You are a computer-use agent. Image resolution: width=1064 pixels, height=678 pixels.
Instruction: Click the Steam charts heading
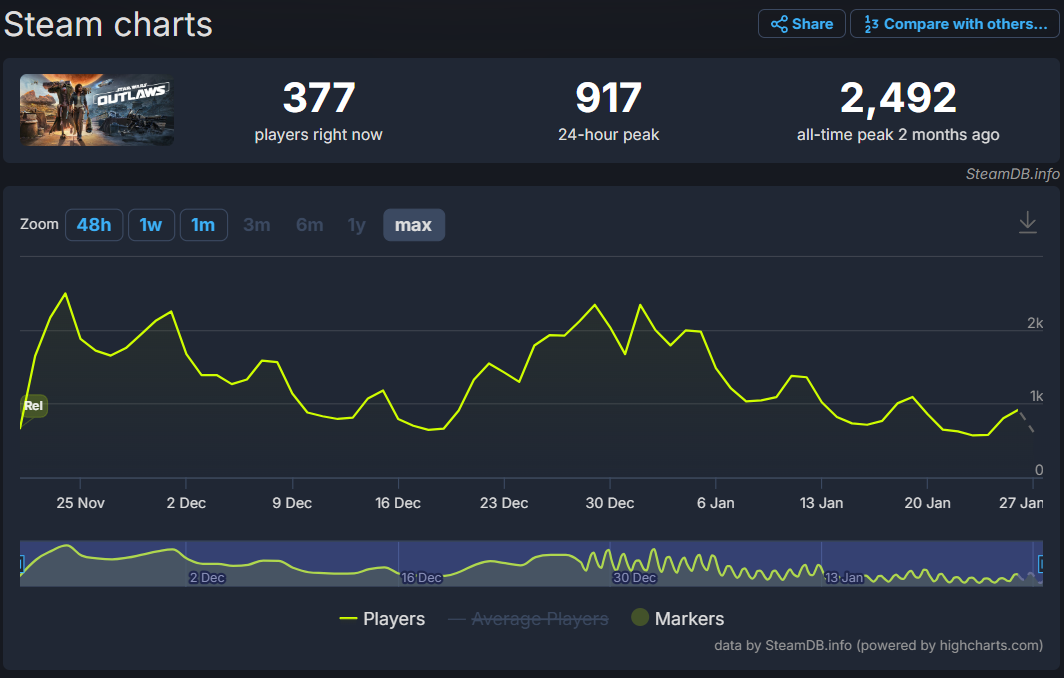108,24
